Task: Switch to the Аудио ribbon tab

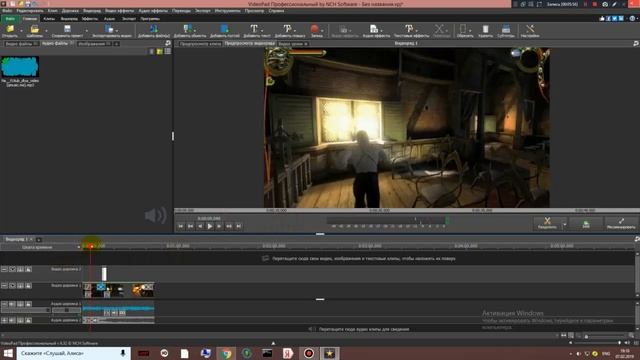Action: coord(109,19)
